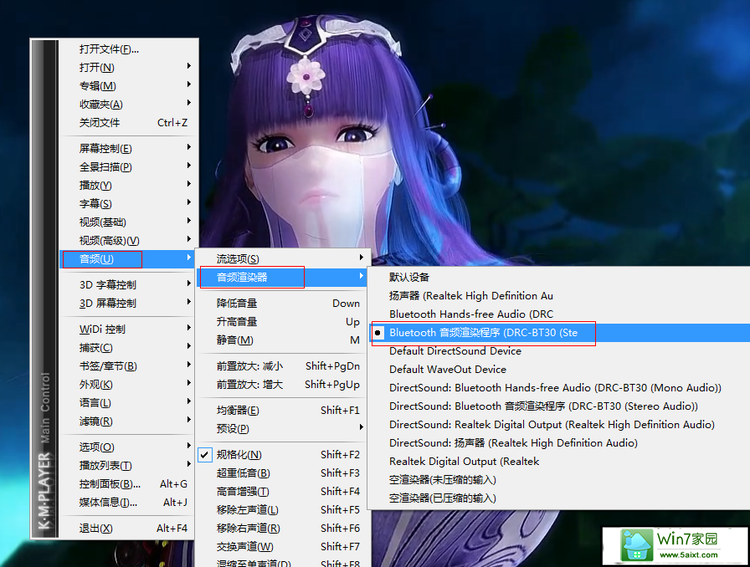Screen dimensions: 750x567
Task: Open 均衡器(E) Shift+F1
Action: point(283,411)
